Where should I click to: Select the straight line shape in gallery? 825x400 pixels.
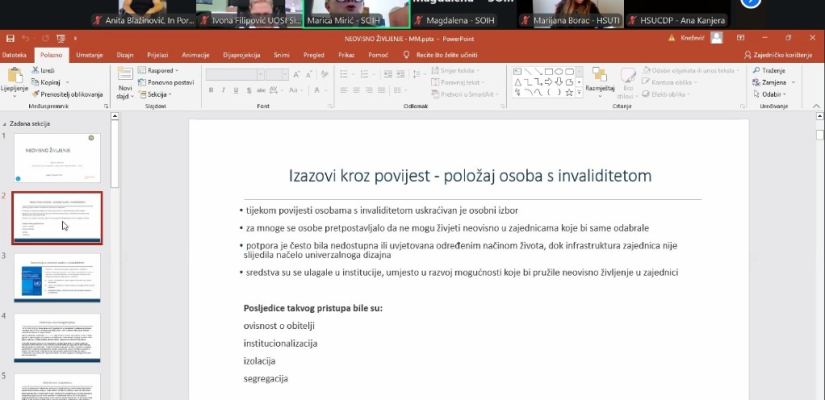[x=528, y=72]
